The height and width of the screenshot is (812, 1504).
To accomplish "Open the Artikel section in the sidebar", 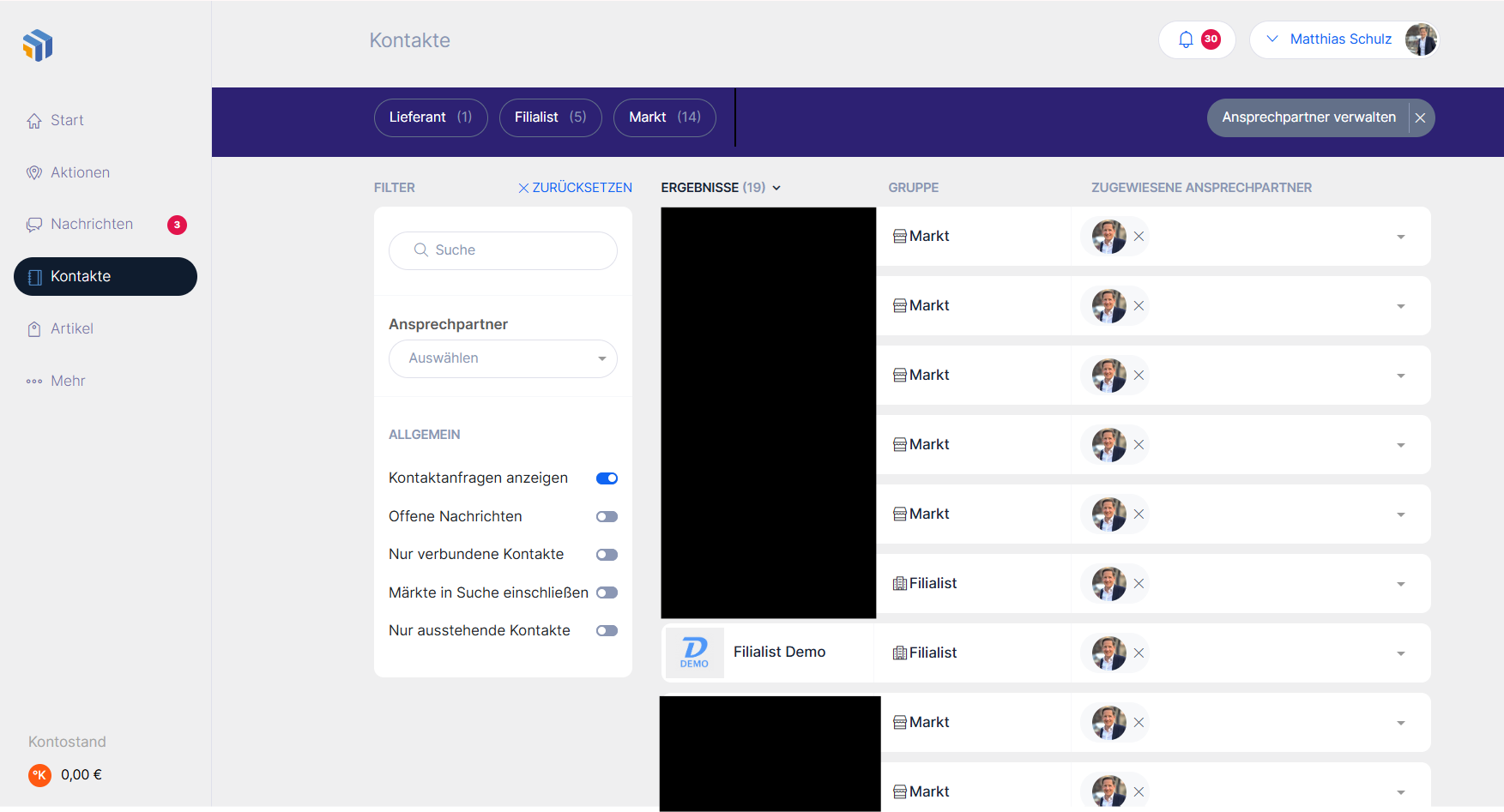I will pyautogui.click(x=71, y=329).
